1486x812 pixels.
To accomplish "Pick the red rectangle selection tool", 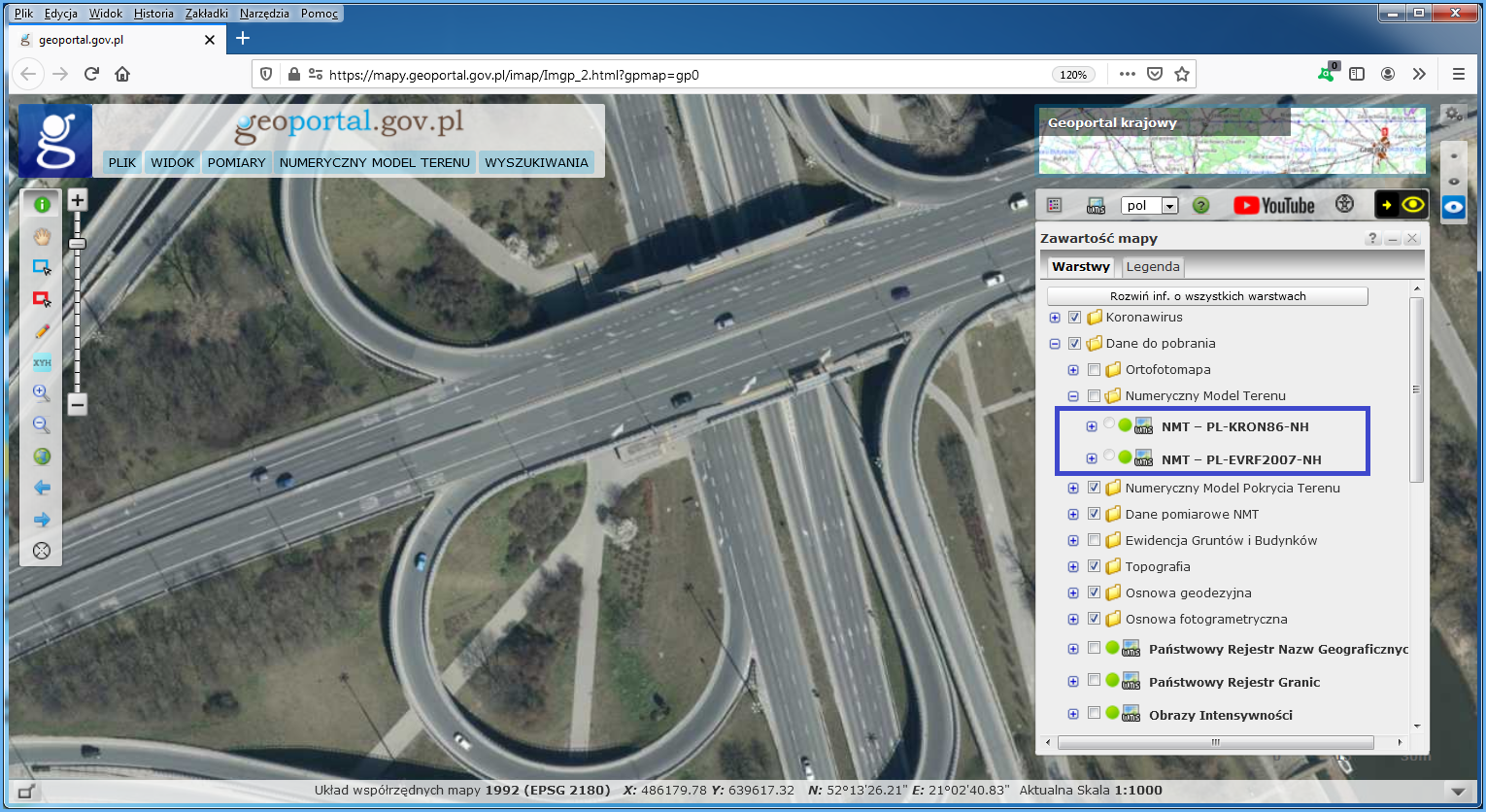I will [42, 299].
